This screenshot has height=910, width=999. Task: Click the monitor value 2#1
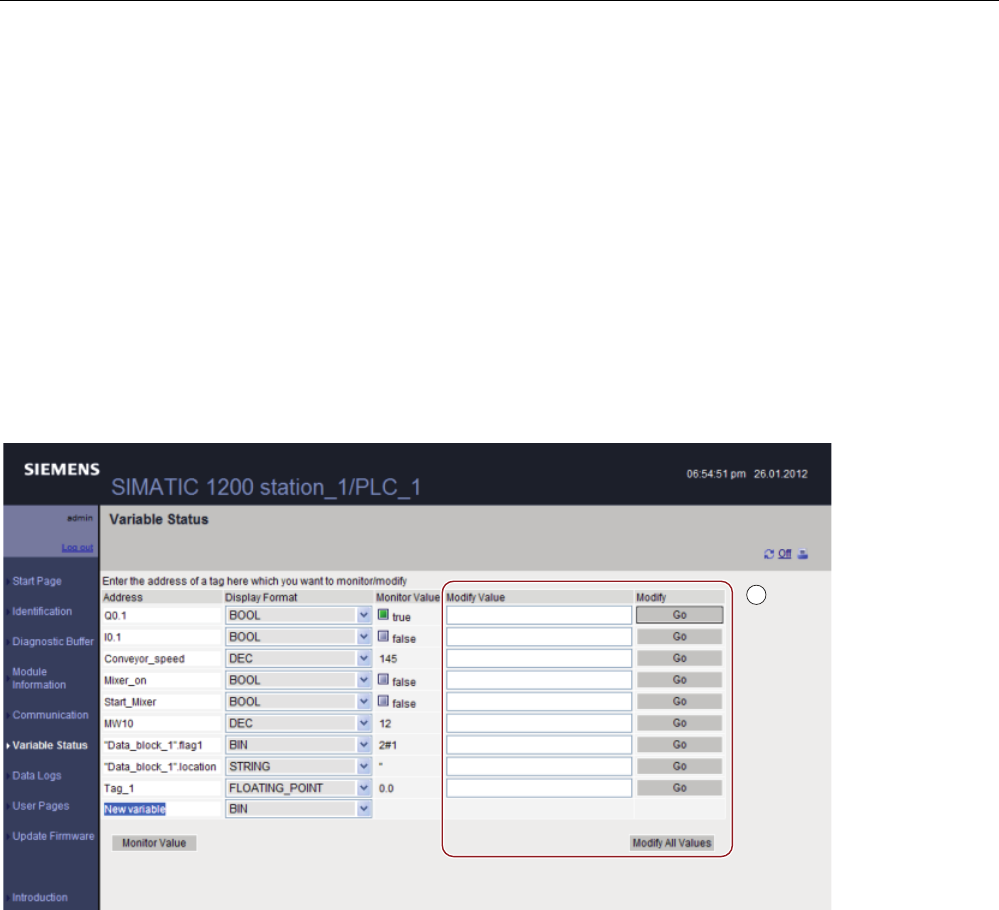(388, 745)
